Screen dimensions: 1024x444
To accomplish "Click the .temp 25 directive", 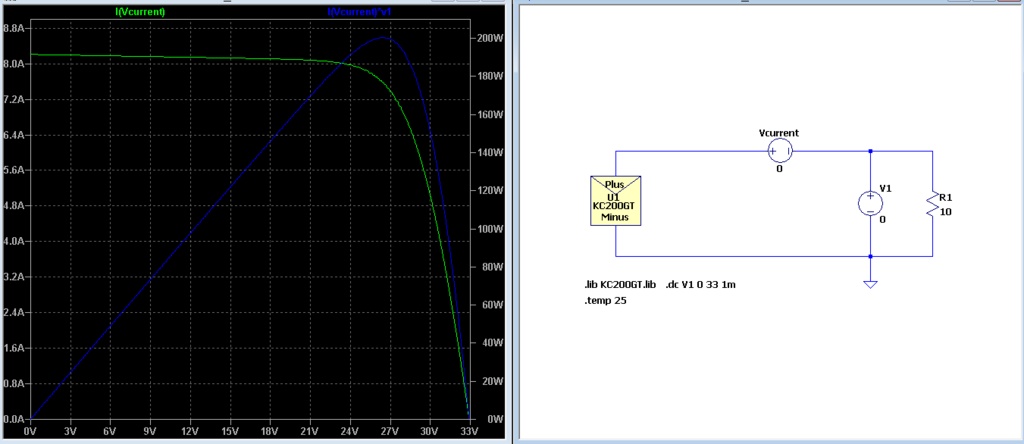I will coord(605,301).
